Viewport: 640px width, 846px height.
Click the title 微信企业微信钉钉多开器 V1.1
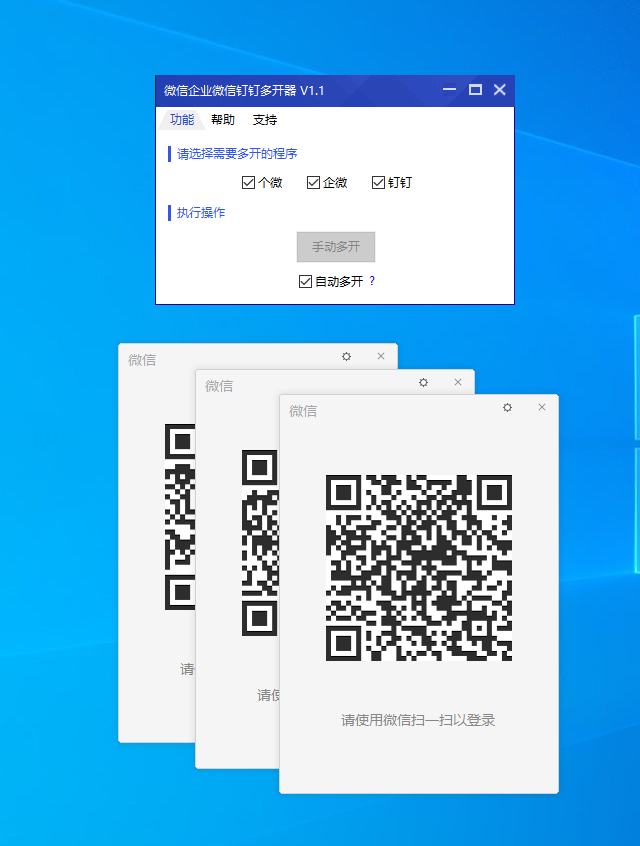244,90
